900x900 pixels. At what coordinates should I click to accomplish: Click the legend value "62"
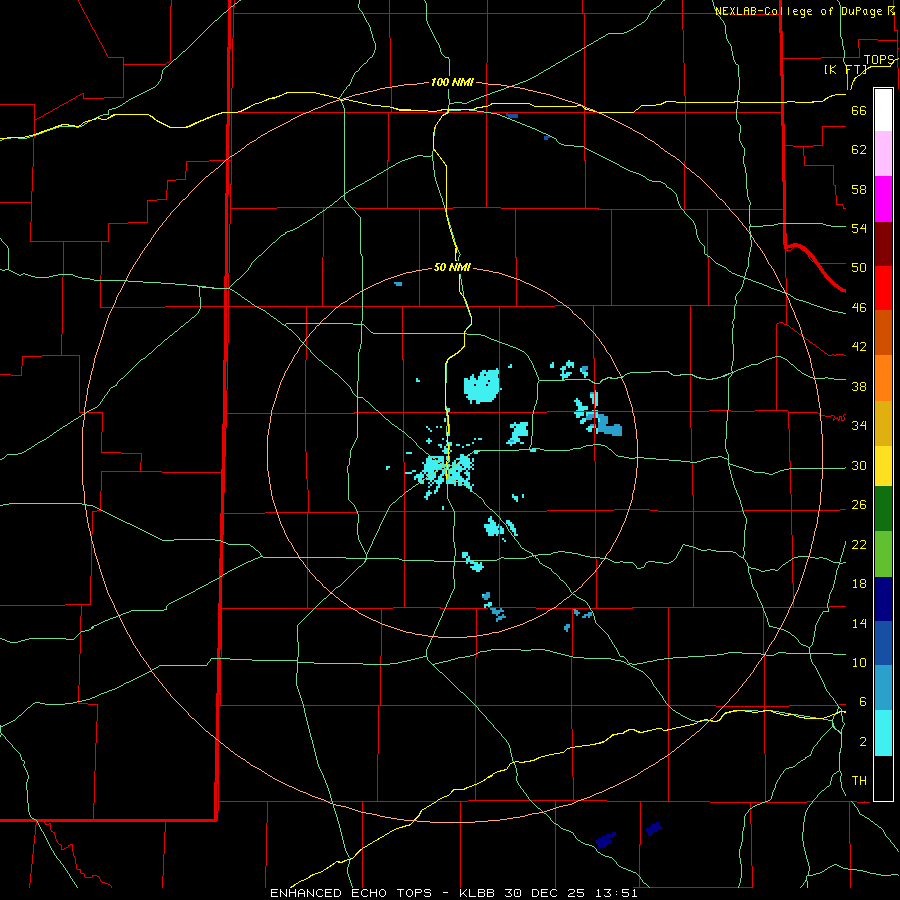[x=859, y=149]
